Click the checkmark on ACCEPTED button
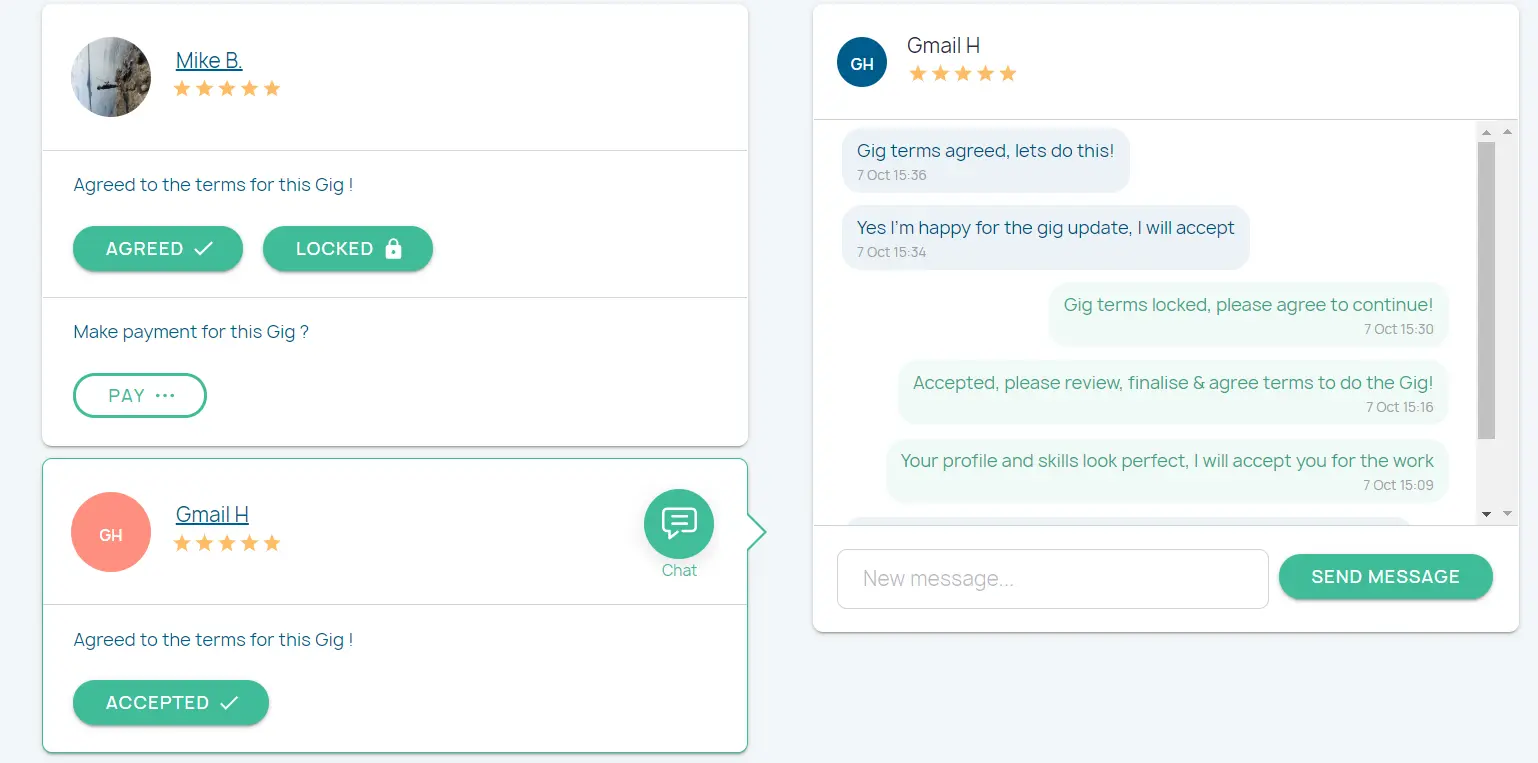The image size is (1538, 763). 229,703
